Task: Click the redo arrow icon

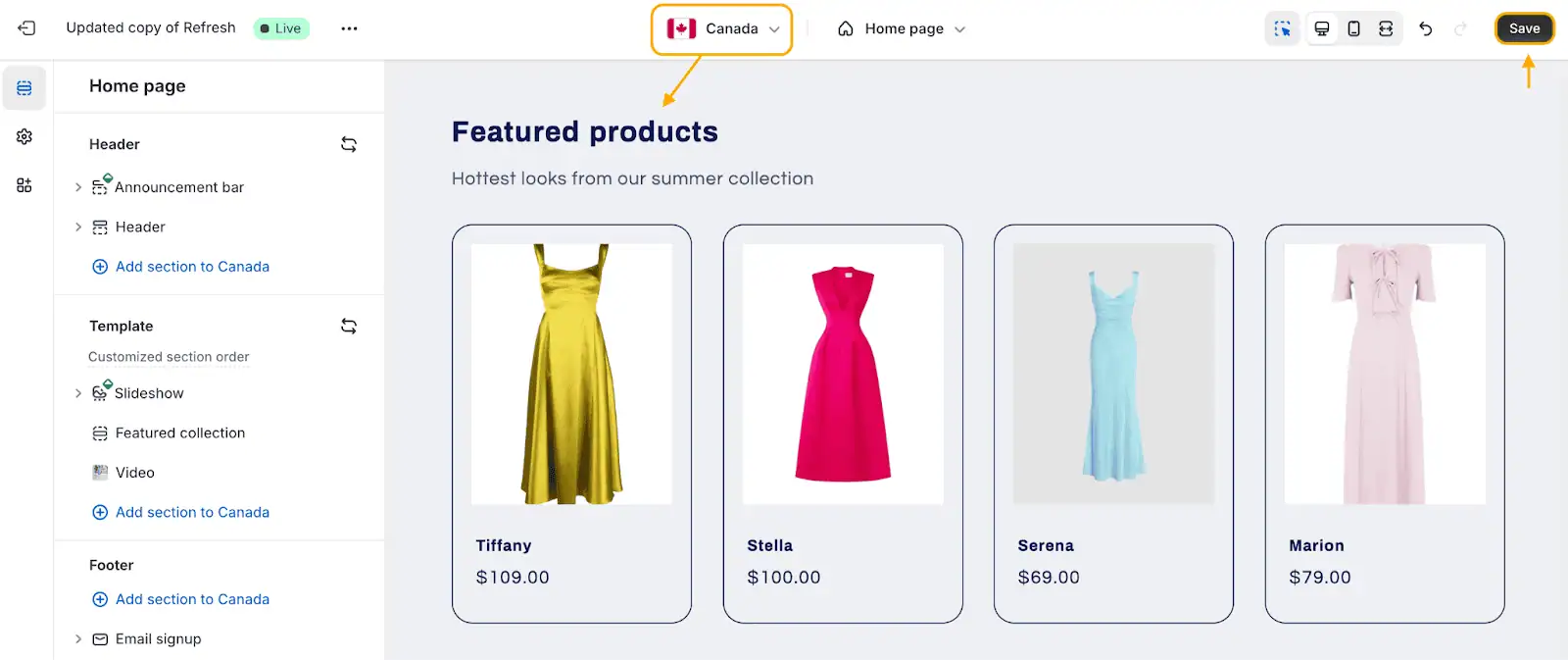Action: point(1460,28)
